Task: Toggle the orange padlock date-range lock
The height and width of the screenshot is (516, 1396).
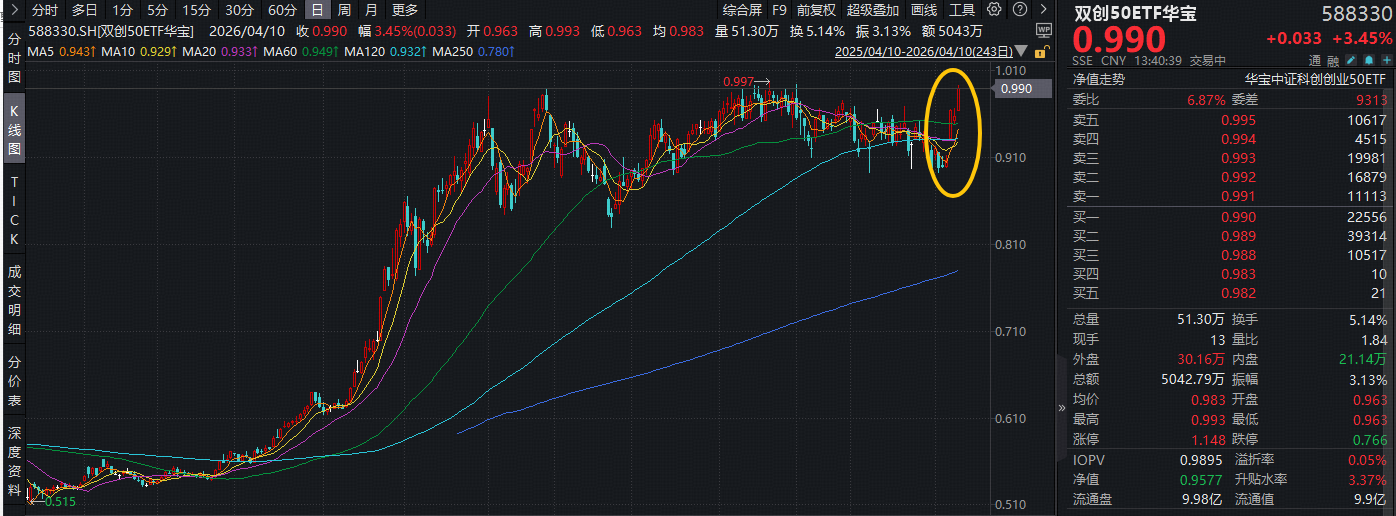Action: click(x=1042, y=51)
